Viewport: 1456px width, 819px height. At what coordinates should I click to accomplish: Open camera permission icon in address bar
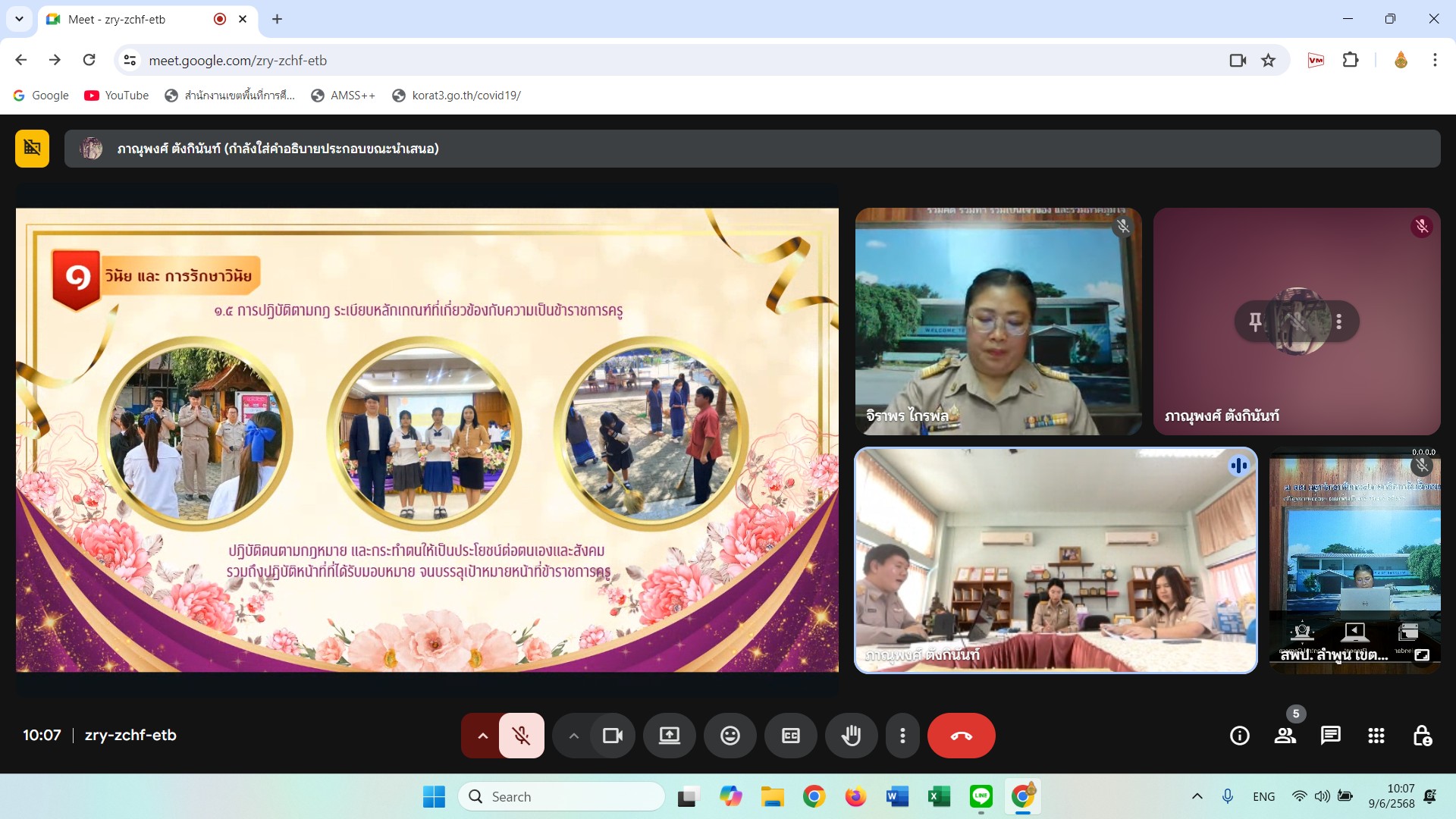point(1238,60)
